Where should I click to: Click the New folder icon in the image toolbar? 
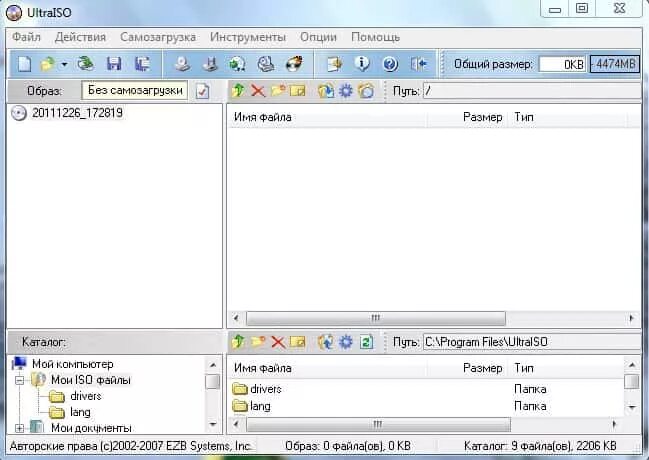pos(278,91)
